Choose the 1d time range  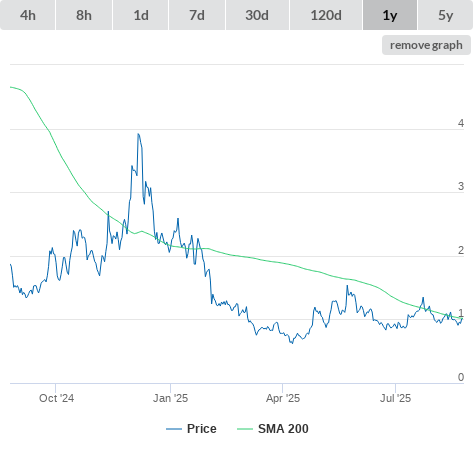[141, 15]
